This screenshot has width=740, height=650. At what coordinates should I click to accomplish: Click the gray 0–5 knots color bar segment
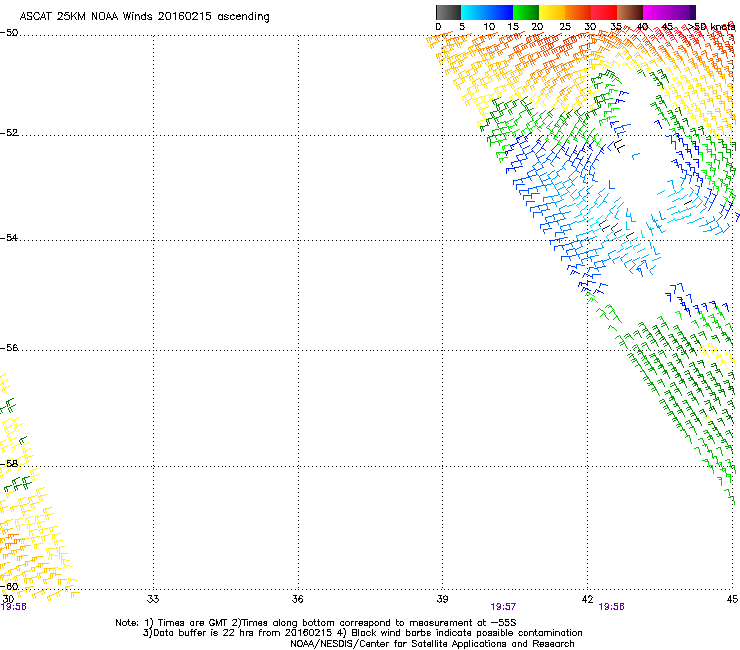(x=448, y=12)
